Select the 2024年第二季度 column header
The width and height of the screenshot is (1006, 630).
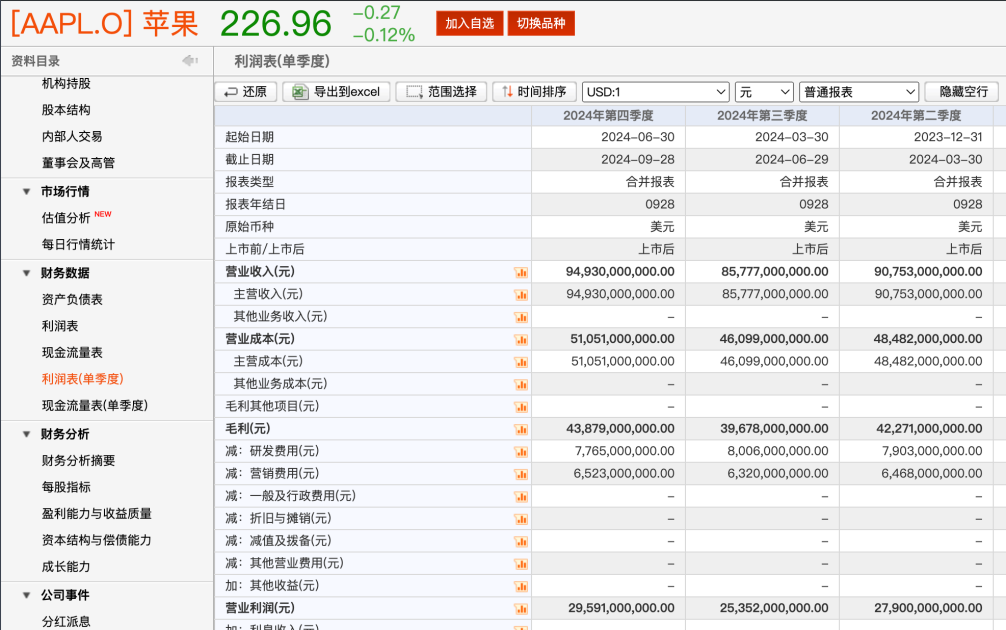coord(916,115)
